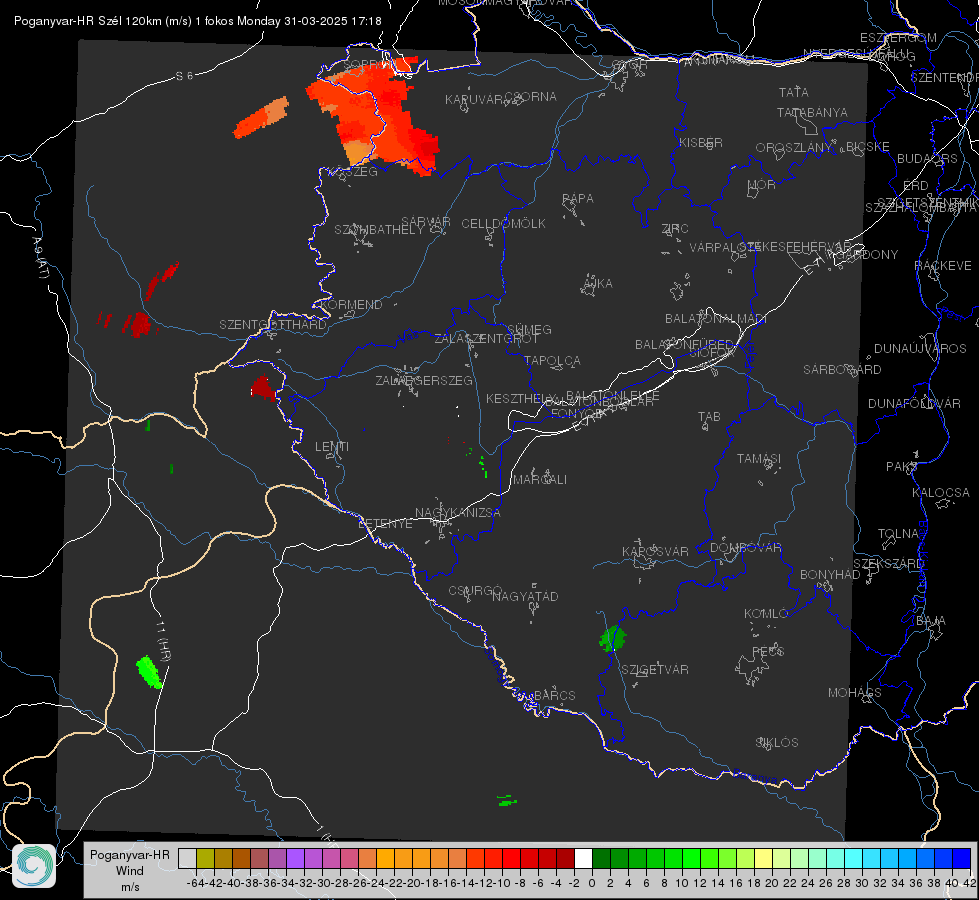Click the TATA town label
The height and width of the screenshot is (900, 979).
coord(794,92)
